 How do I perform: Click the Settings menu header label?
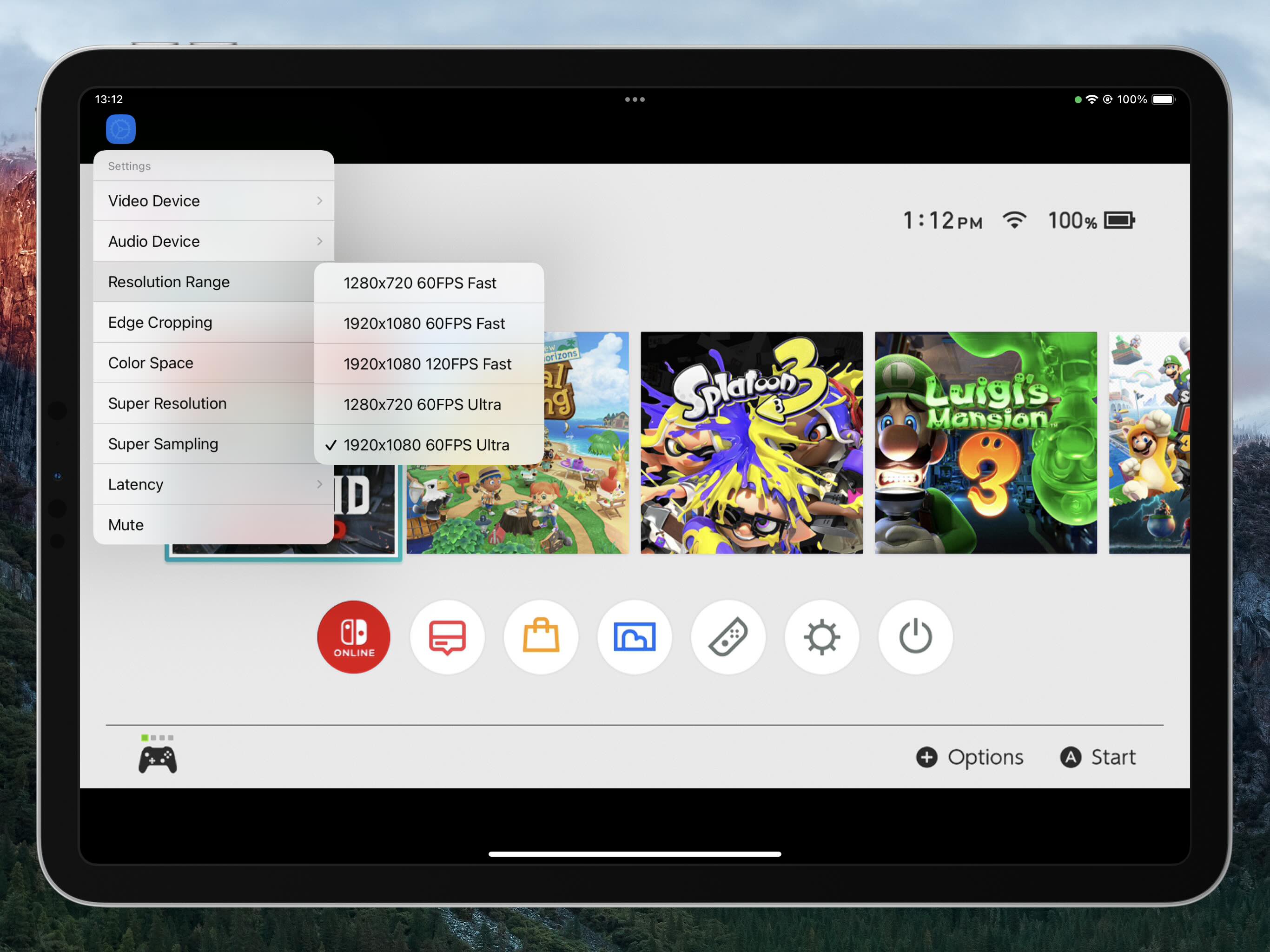tap(129, 166)
